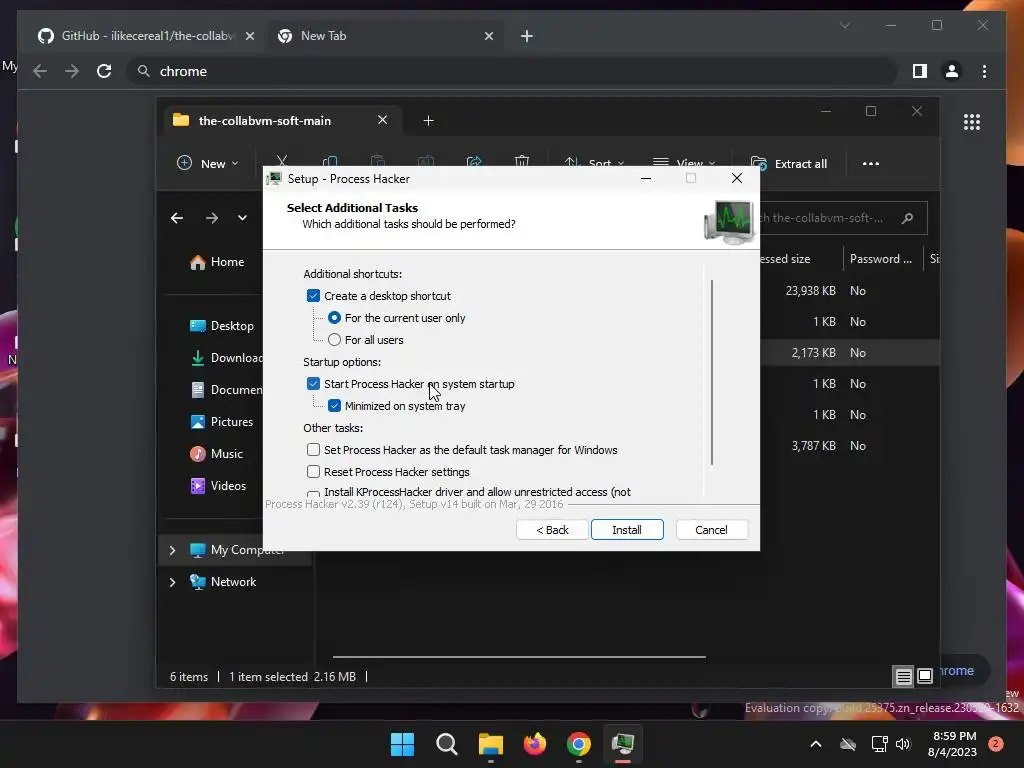Sort by Password column header

(881, 259)
